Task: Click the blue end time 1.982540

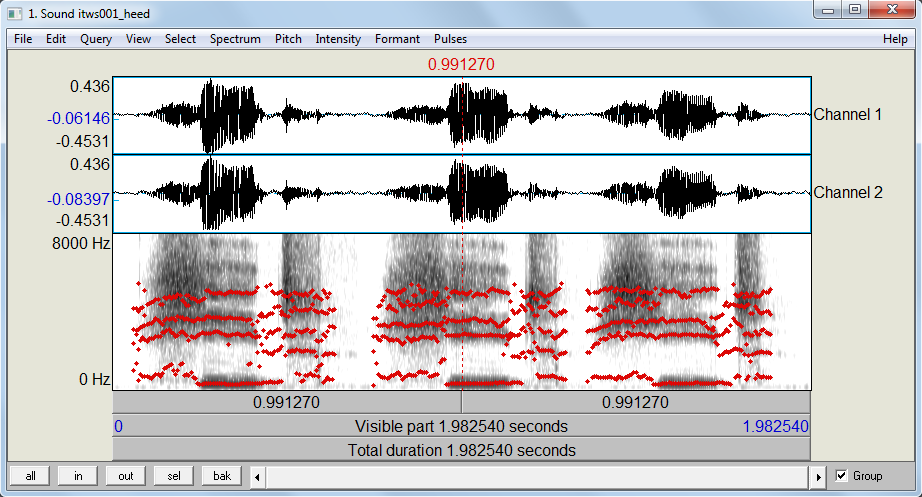Action: coord(776,426)
